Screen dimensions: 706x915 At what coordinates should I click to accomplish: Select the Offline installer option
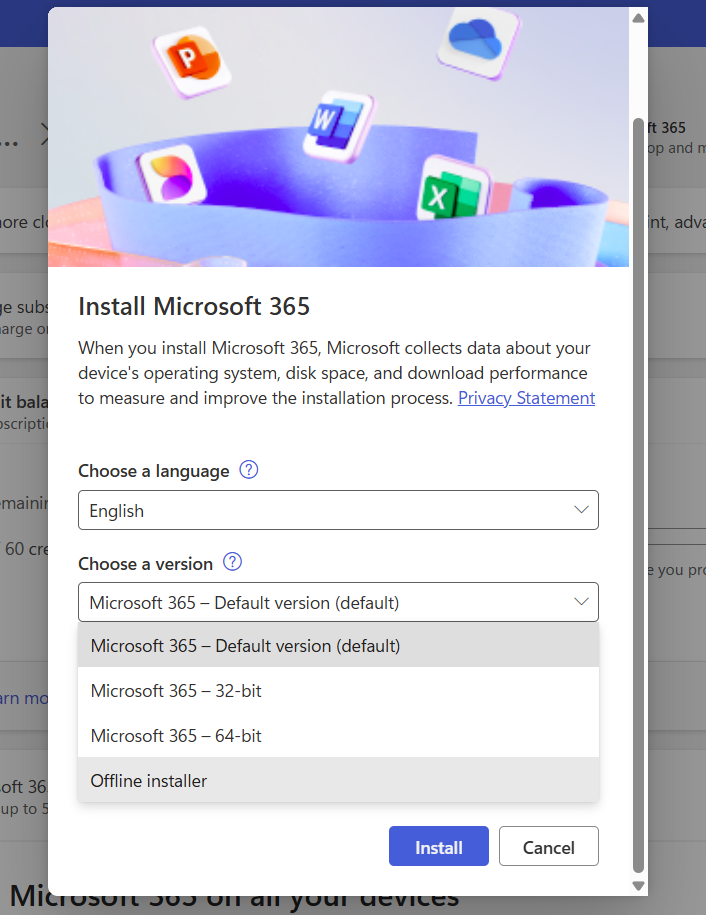[x=338, y=781]
